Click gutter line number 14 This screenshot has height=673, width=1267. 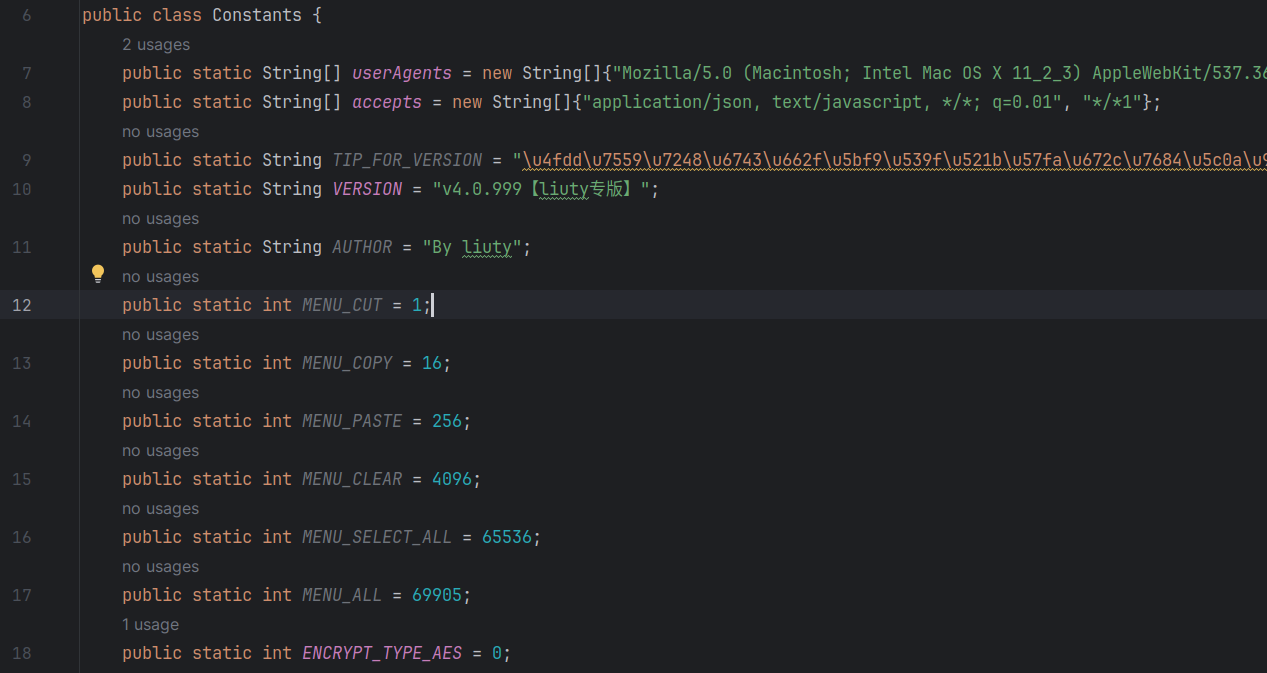[x=21, y=422]
